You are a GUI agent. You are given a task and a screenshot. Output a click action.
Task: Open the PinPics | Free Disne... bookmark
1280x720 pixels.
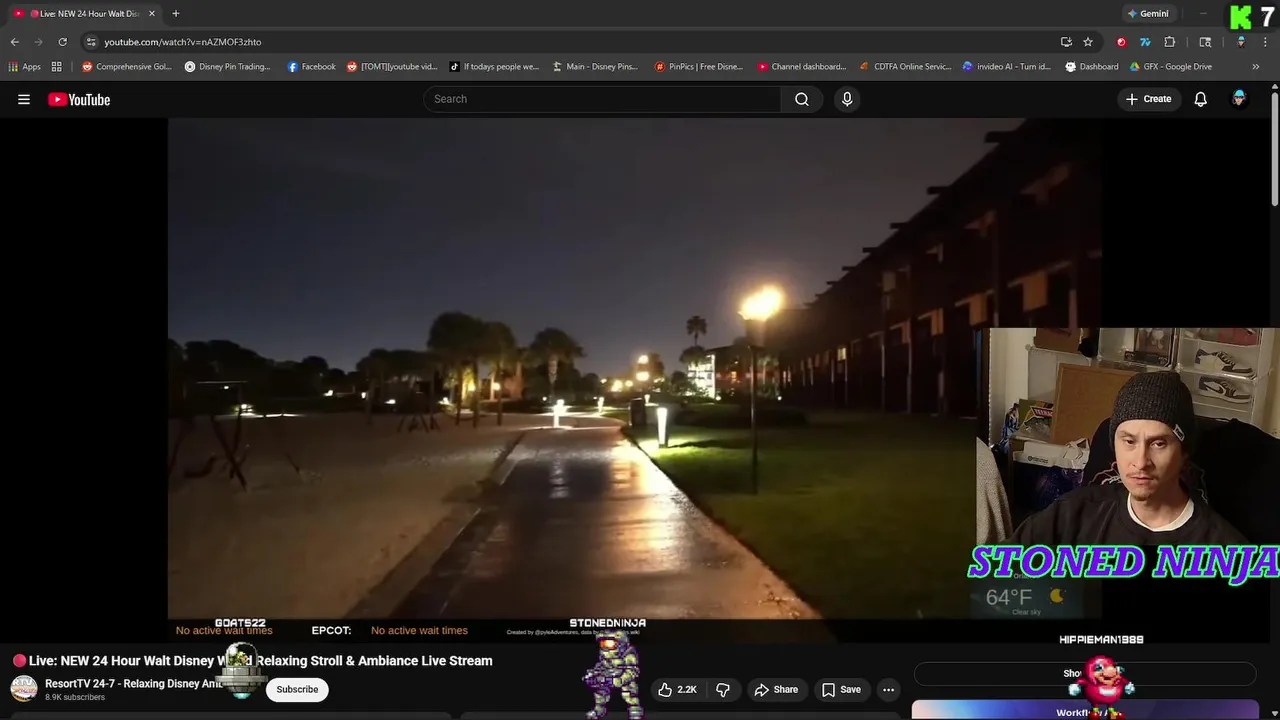point(699,67)
